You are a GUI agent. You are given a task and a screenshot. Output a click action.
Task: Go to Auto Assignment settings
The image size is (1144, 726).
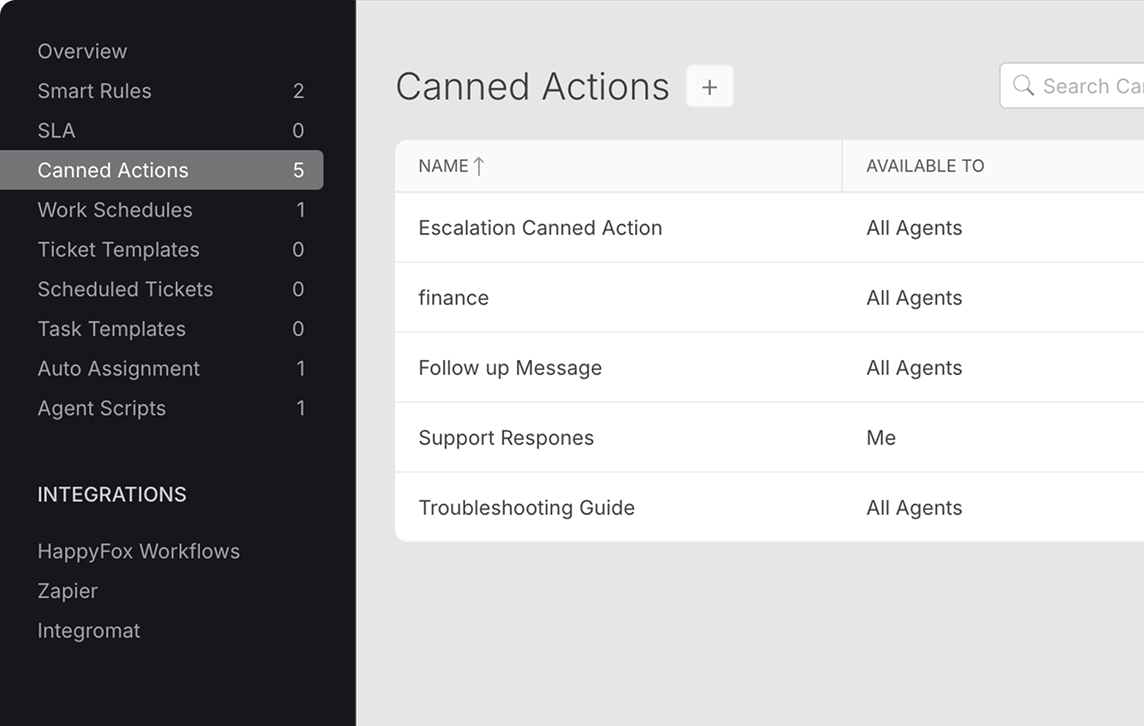pyautogui.click(x=118, y=368)
